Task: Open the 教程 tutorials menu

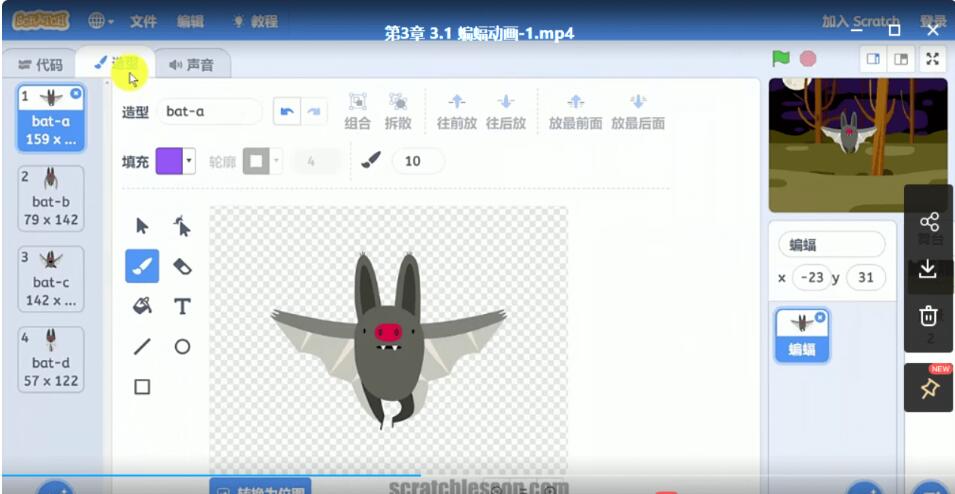Action: click(256, 21)
